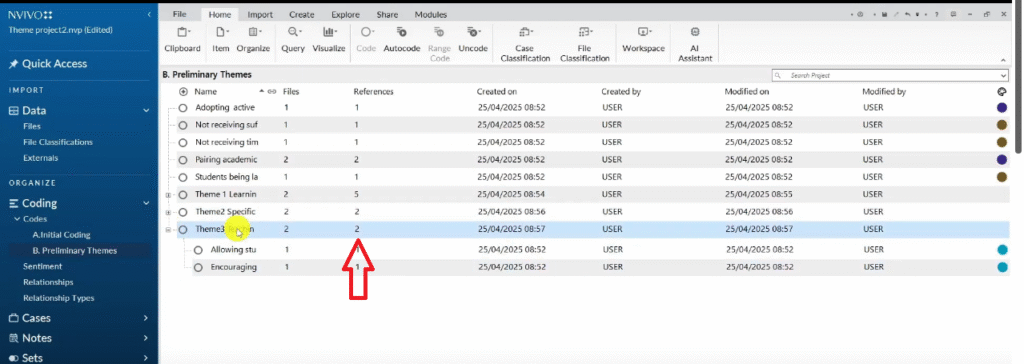Collapse the navigation sidebar arrow
1024x364 pixels.
point(149,14)
